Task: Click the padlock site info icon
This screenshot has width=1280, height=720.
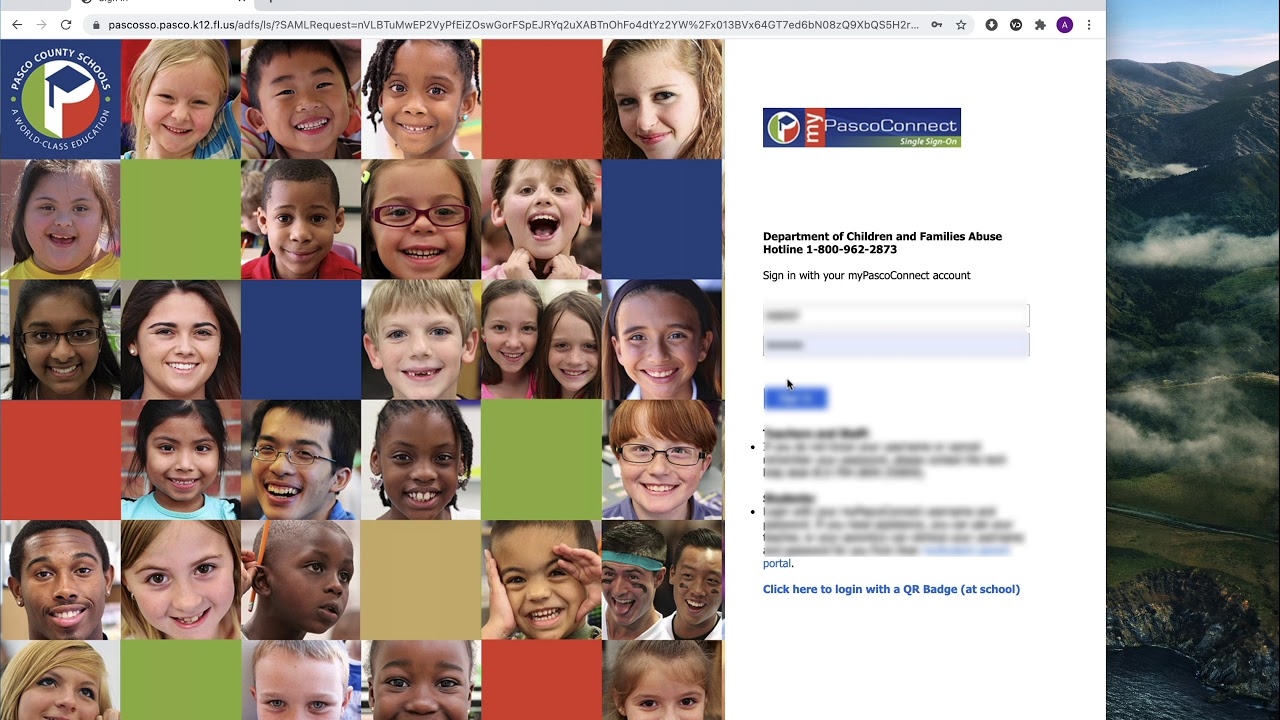Action: coord(95,25)
